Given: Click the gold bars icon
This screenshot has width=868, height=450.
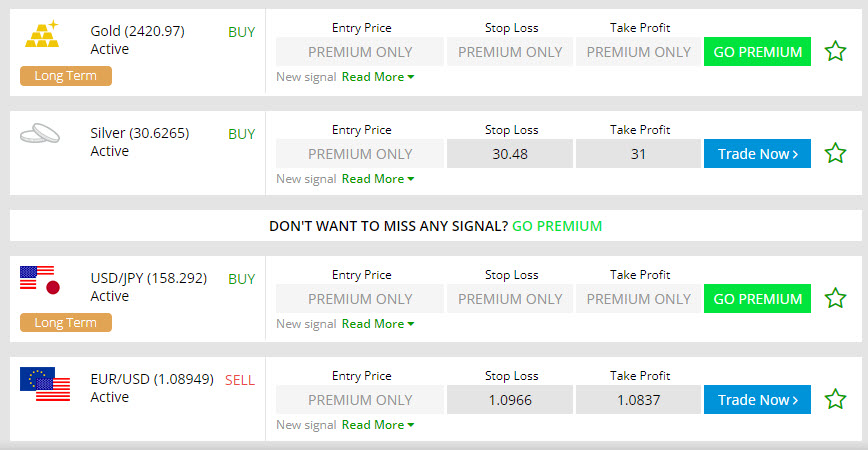Looking at the screenshot, I should (41, 36).
